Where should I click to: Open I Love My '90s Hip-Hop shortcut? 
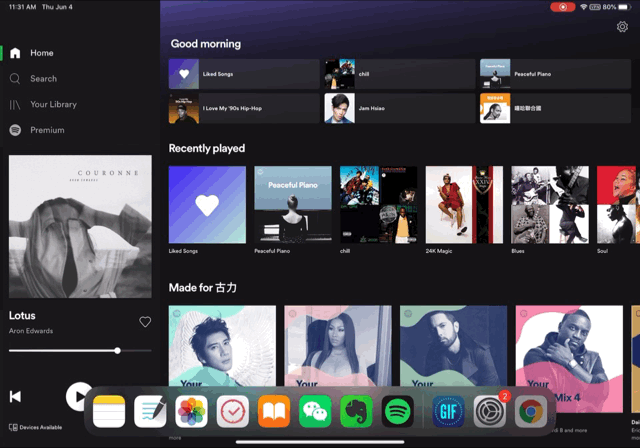244,108
